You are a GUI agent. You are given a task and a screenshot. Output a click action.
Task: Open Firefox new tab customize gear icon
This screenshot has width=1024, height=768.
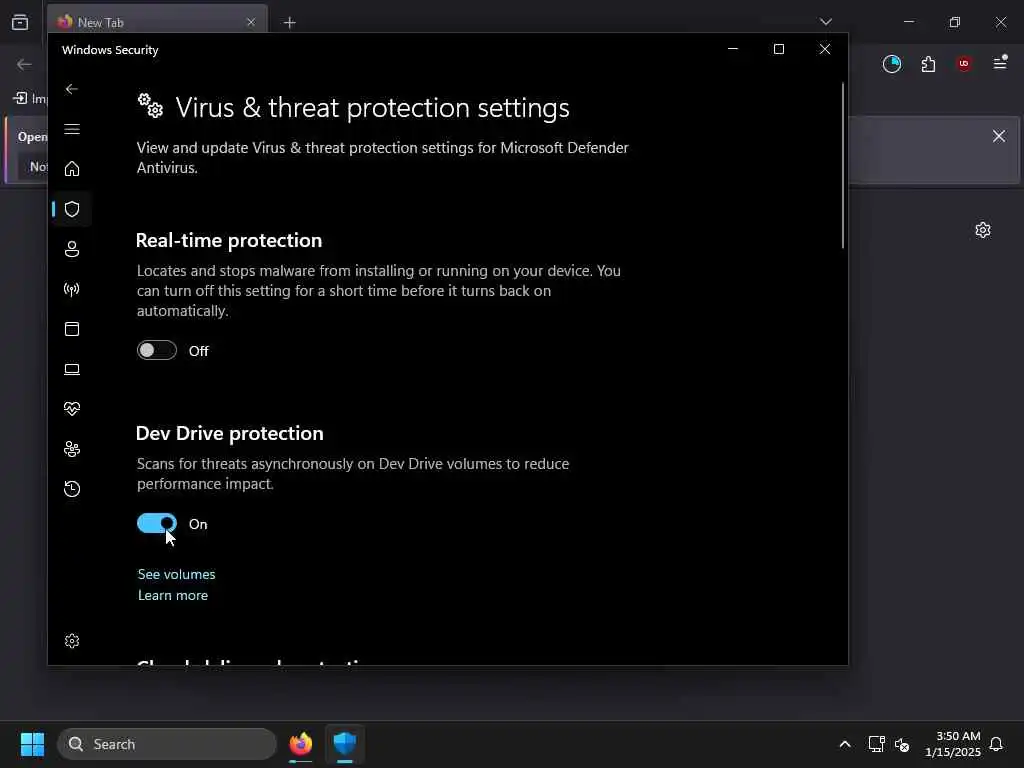[x=983, y=231]
